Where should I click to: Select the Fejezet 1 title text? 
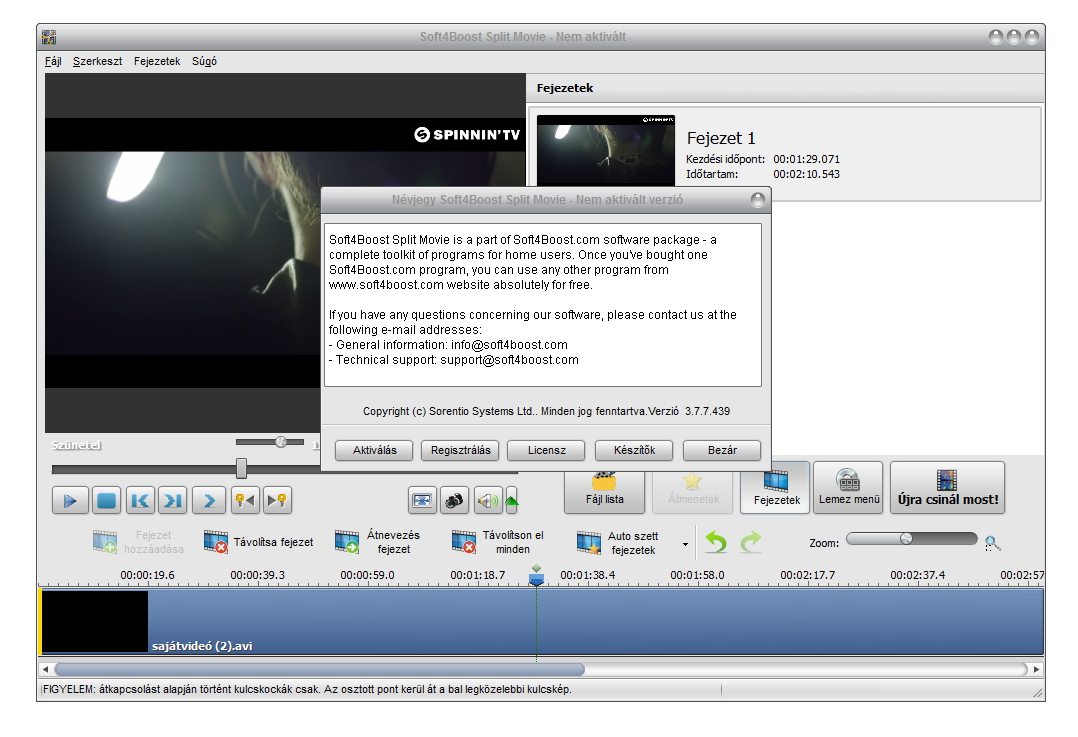pyautogui.click(x=720, y=138)
